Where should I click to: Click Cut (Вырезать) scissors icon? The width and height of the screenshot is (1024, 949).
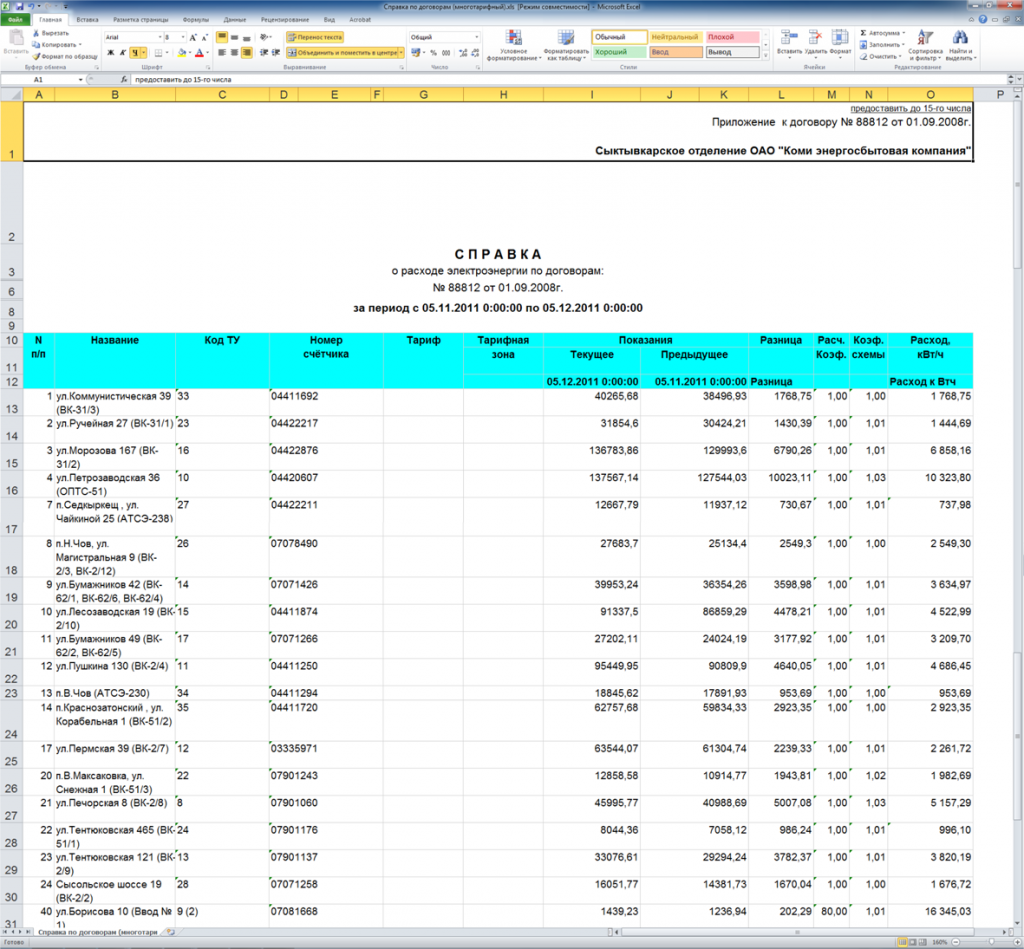36,33
